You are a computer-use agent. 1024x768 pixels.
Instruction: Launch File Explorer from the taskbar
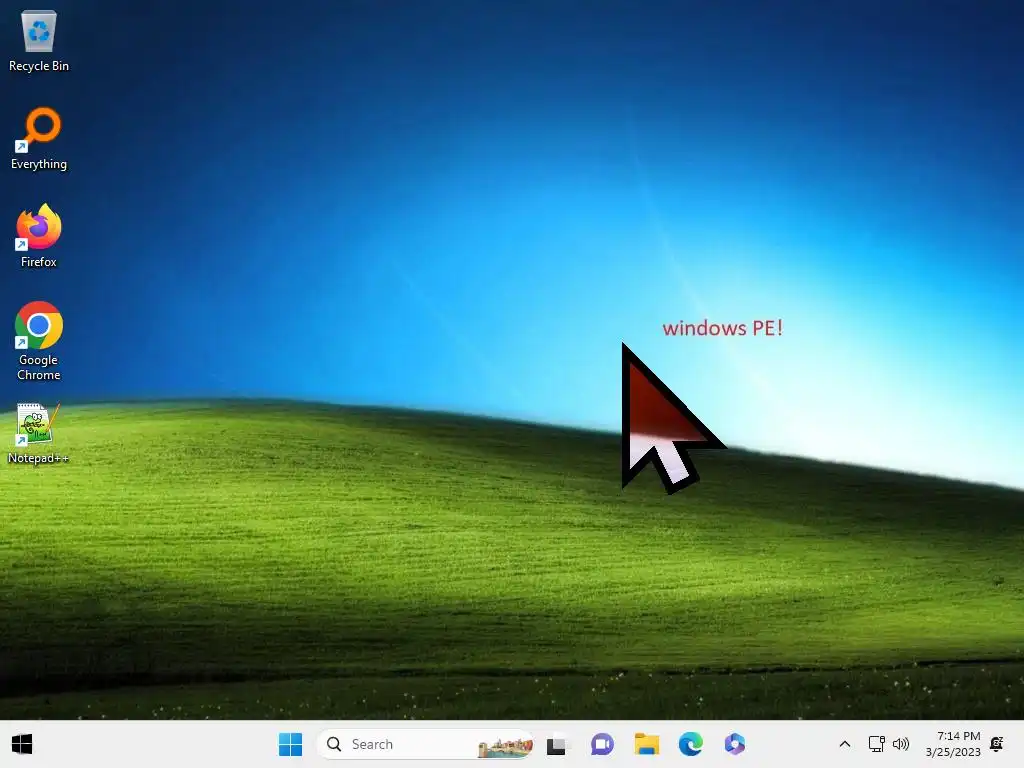coord(647,744)
